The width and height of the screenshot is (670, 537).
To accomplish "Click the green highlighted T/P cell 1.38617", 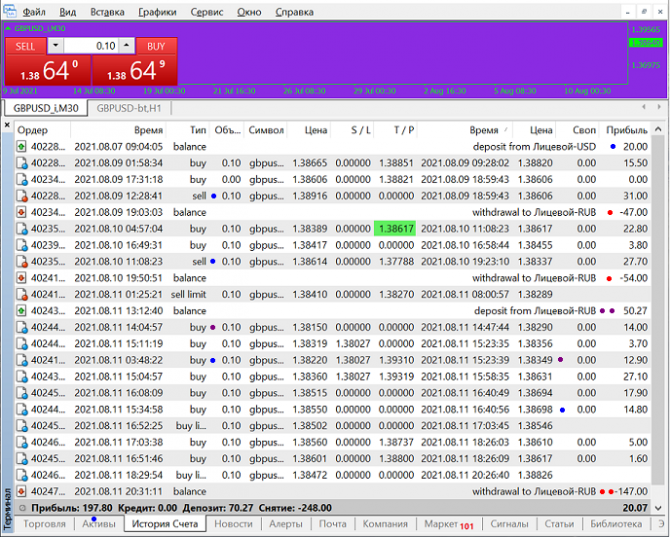I will point(395,229).
